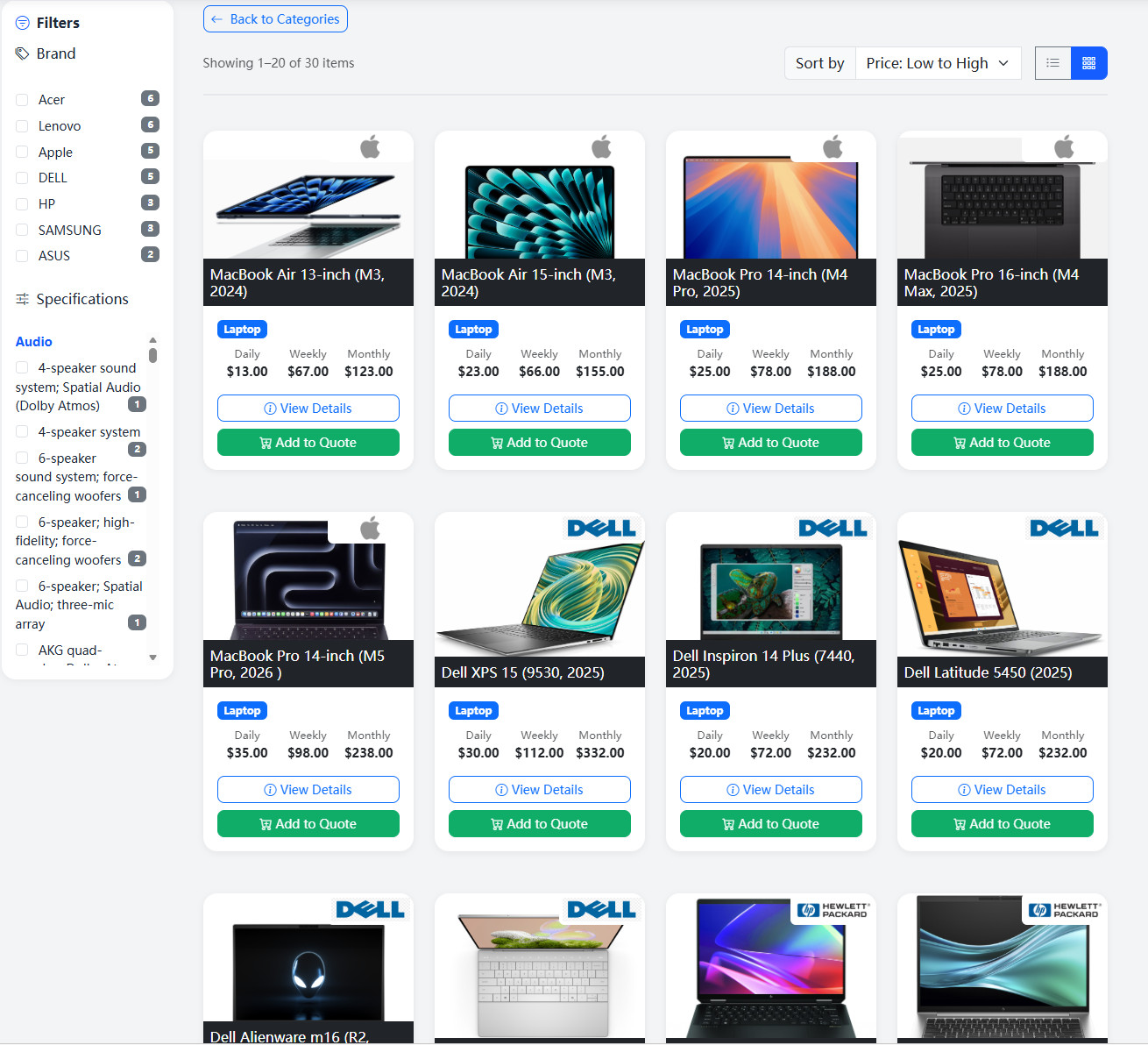Click the Laptop tag on MacBook Air 15-inch
Viewport: 1148px width, 1045px height.
[473, 330]
